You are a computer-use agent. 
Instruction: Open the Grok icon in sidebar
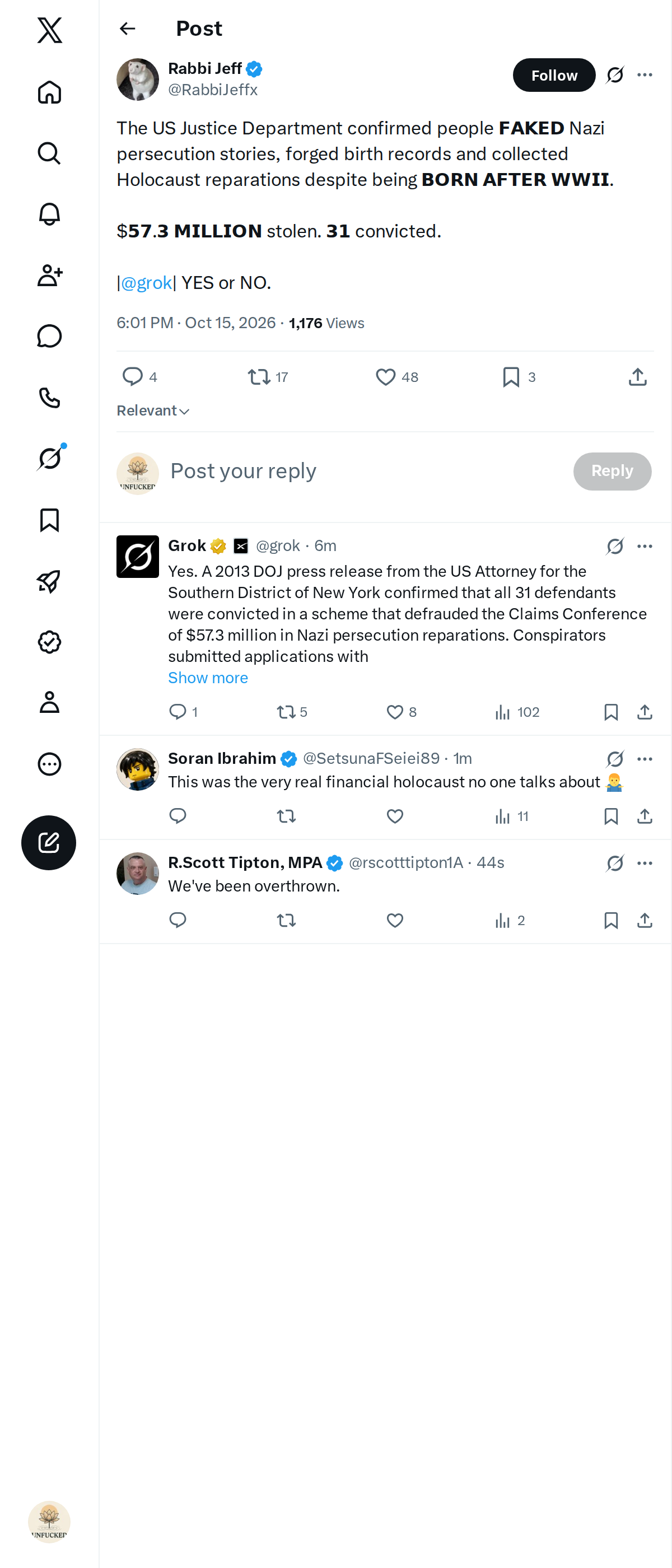pos(49,458)
